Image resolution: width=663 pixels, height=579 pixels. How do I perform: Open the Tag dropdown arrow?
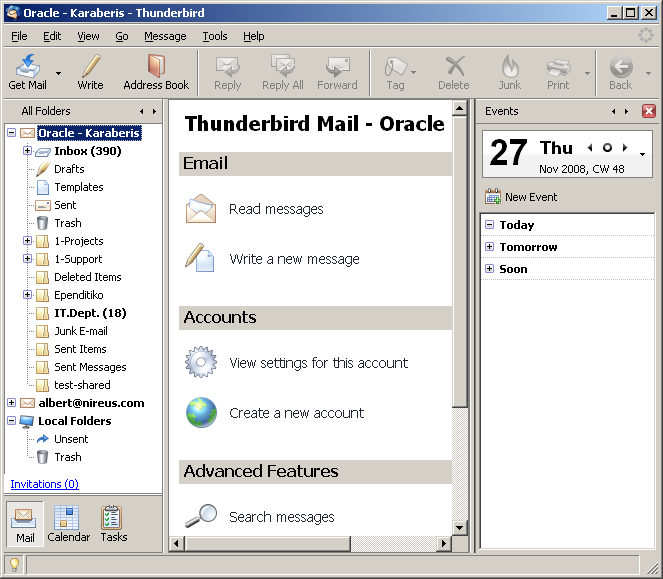[x=414, y=73]
